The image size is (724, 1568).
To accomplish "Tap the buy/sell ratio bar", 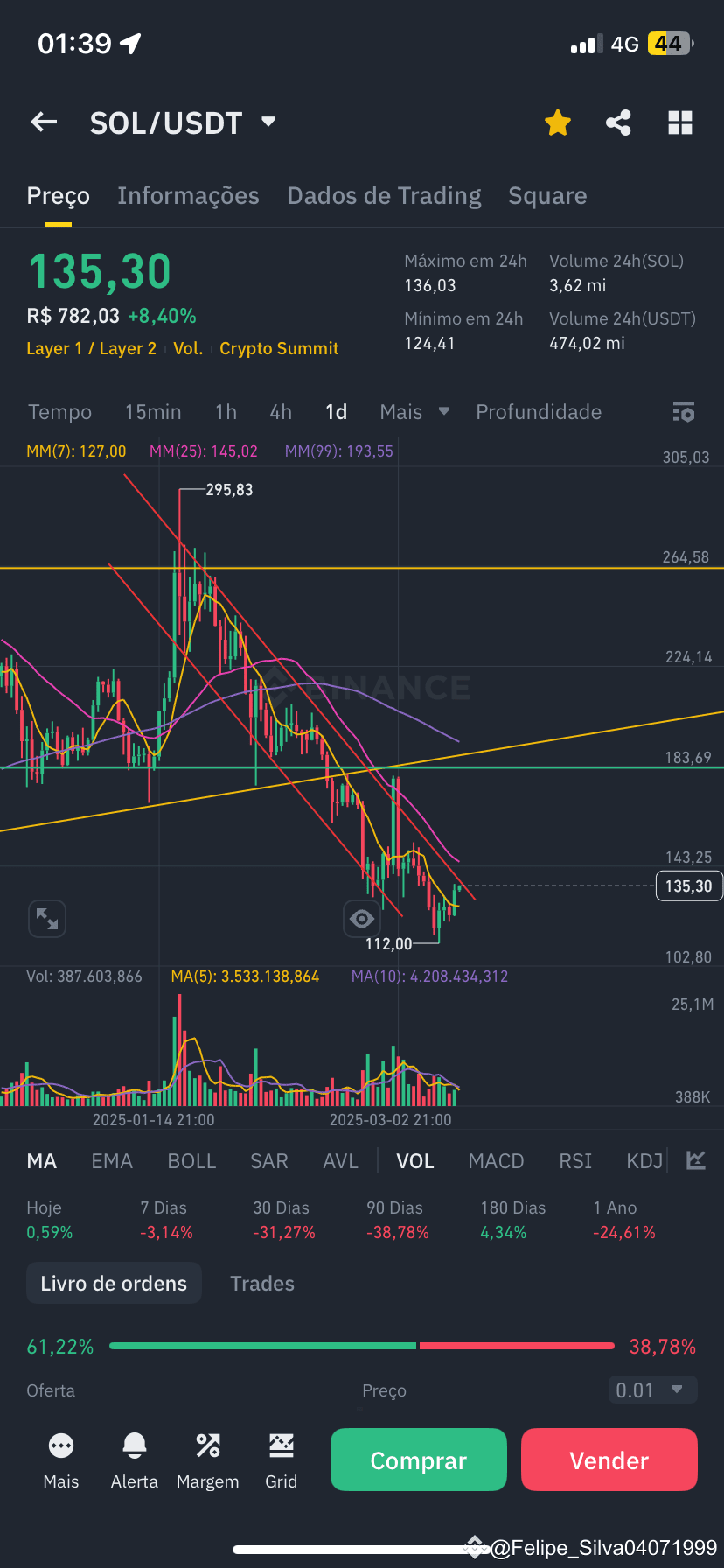I will tap(362, 1346).
